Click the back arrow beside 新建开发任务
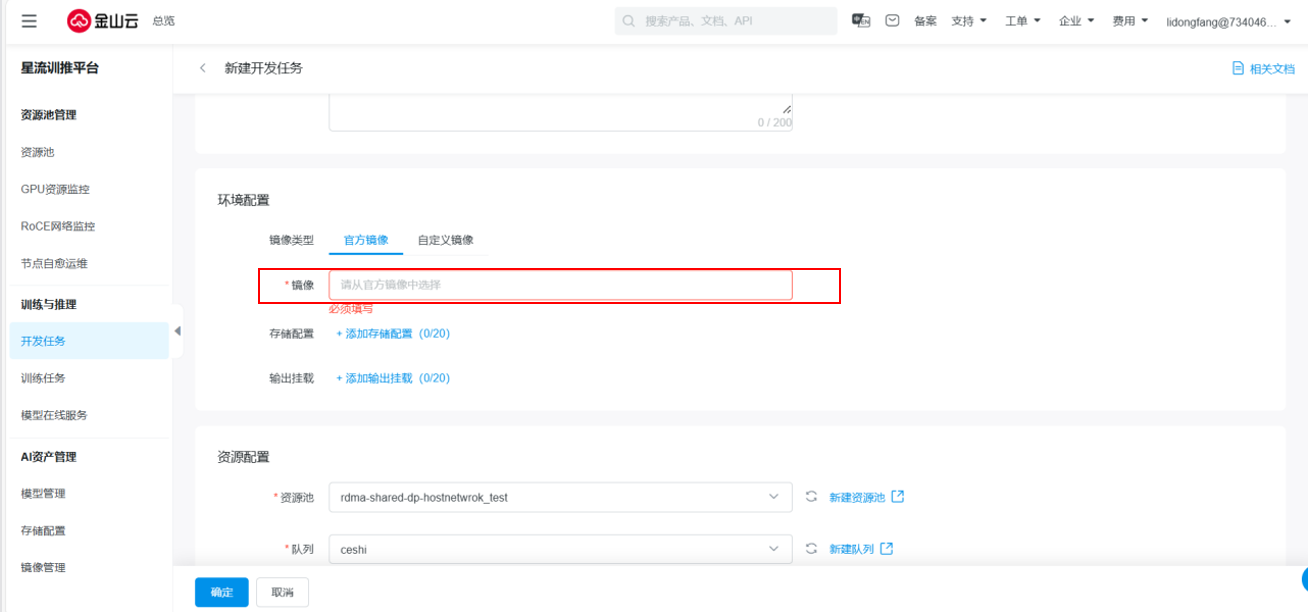1308x612 pixels. pos(203,68)
